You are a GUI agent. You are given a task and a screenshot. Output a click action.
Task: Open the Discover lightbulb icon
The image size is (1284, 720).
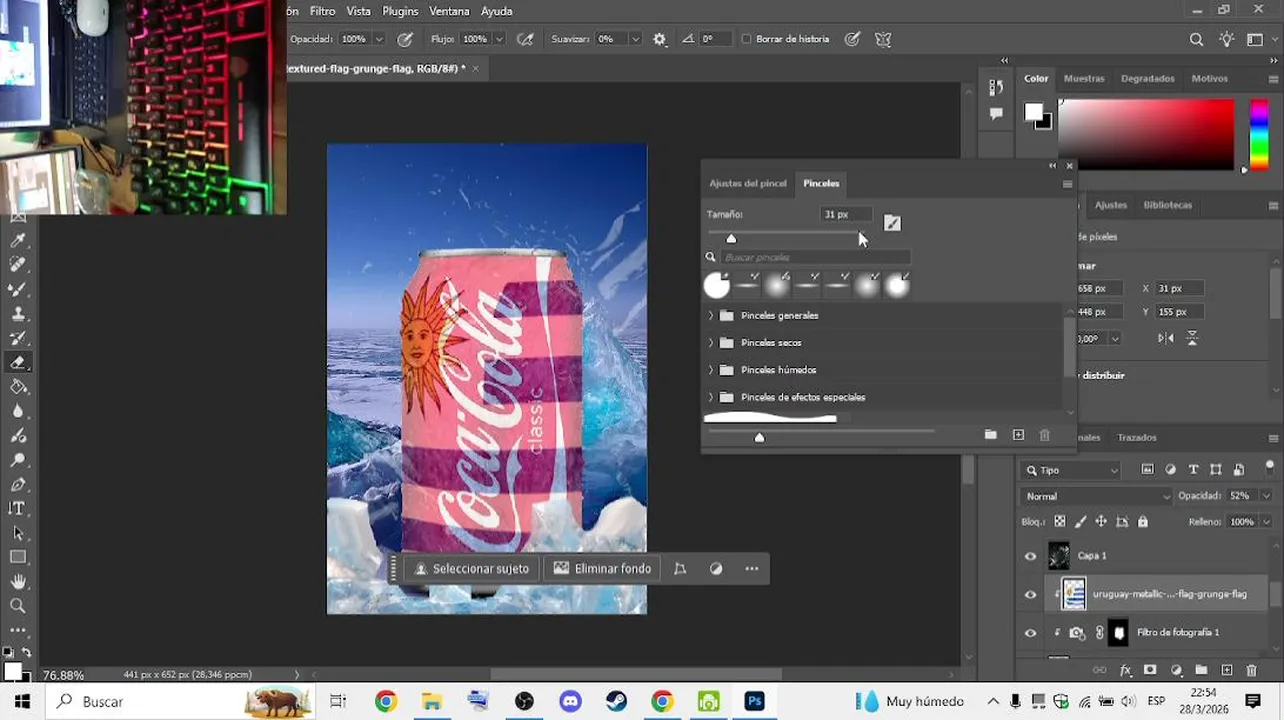[1227, 39]
